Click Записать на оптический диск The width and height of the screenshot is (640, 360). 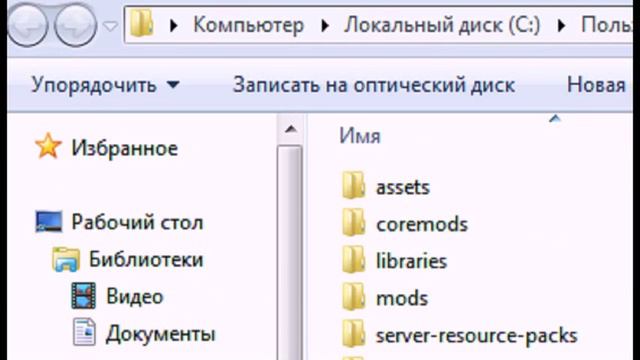374,85
